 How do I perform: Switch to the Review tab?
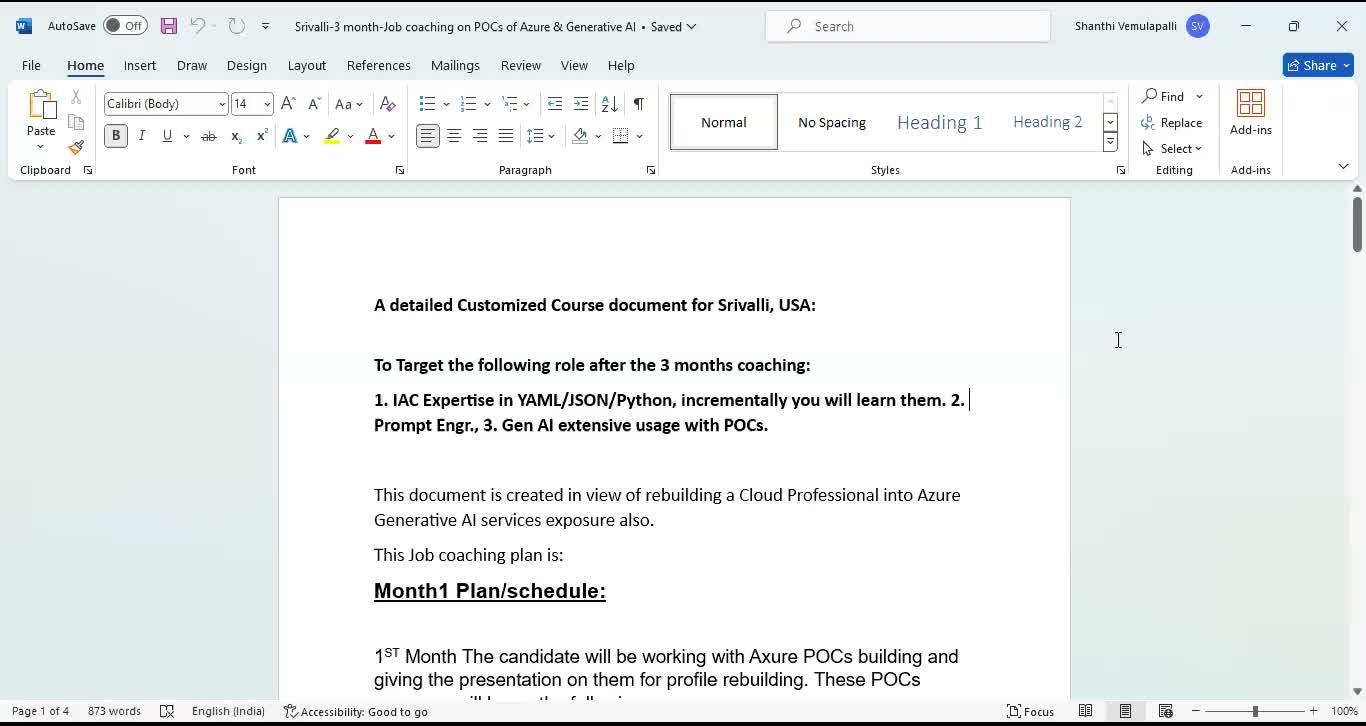521,65
